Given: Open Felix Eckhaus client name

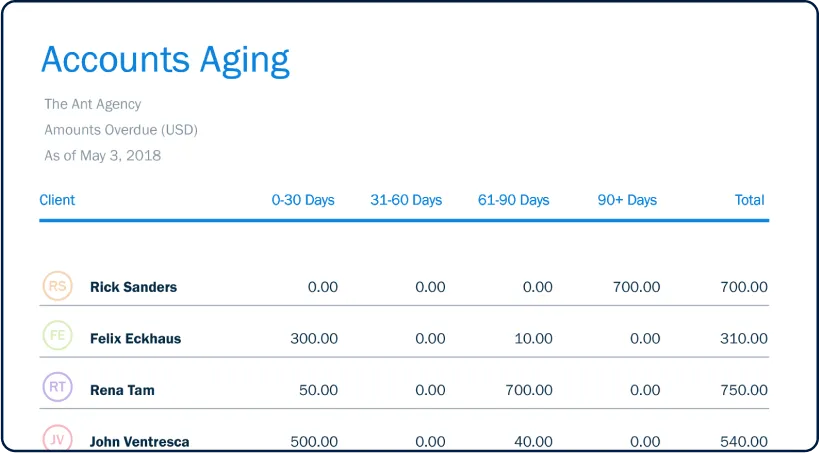Looking at the screenshot, I should tap(135, 339).
